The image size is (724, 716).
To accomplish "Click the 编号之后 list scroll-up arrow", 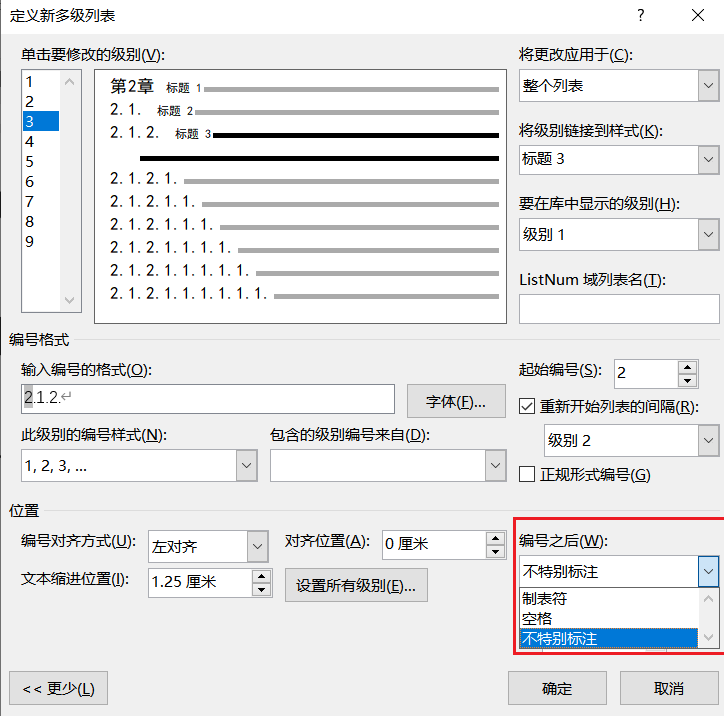I will pyautogui.click(x=708, y=599).
